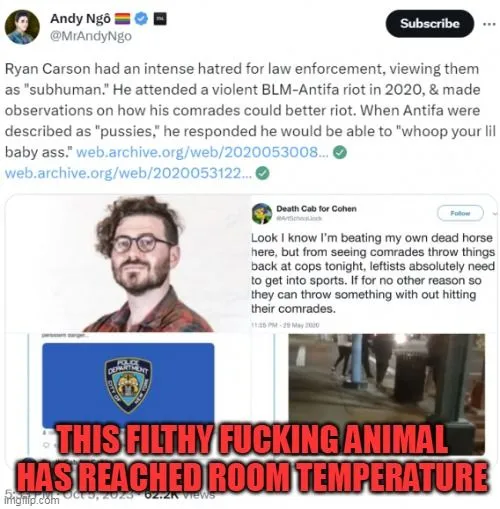The image size is (500, 509).
Task: Click the Death Cab for Cohen avatar
Action: pyautogui.click(x=262, y=213)
